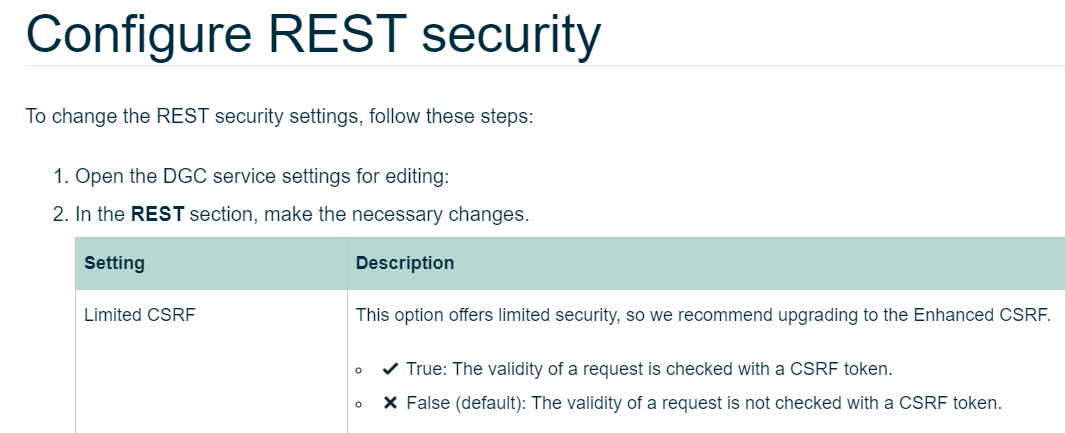Screen dimensions: 1065x433
Task: Click the Limited CSRF table cell
Action: (140, 316)
